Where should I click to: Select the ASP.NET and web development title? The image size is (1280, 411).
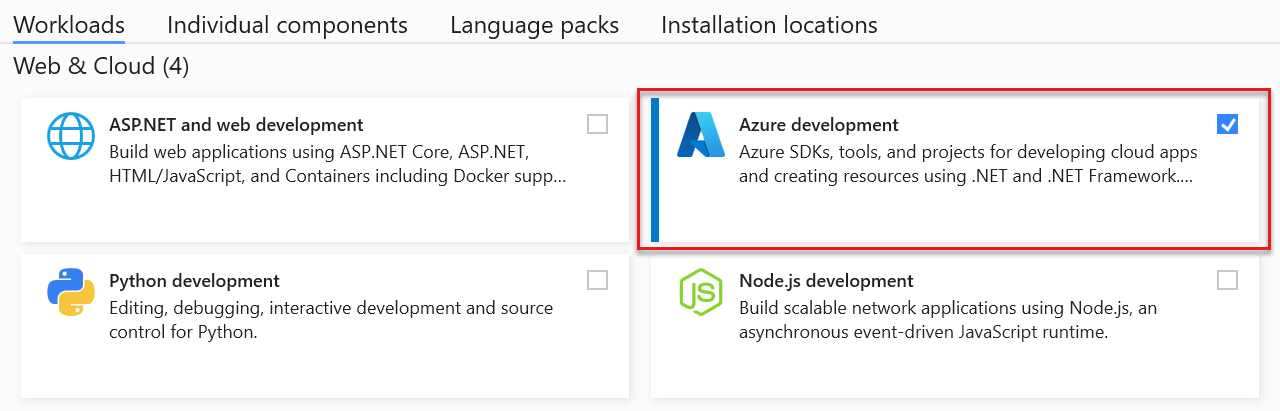click(235, 125)
